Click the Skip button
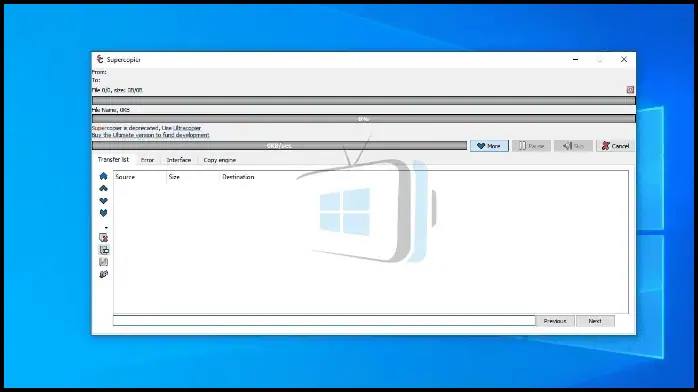This screenshot has width=698, height=392. point(573,146)
